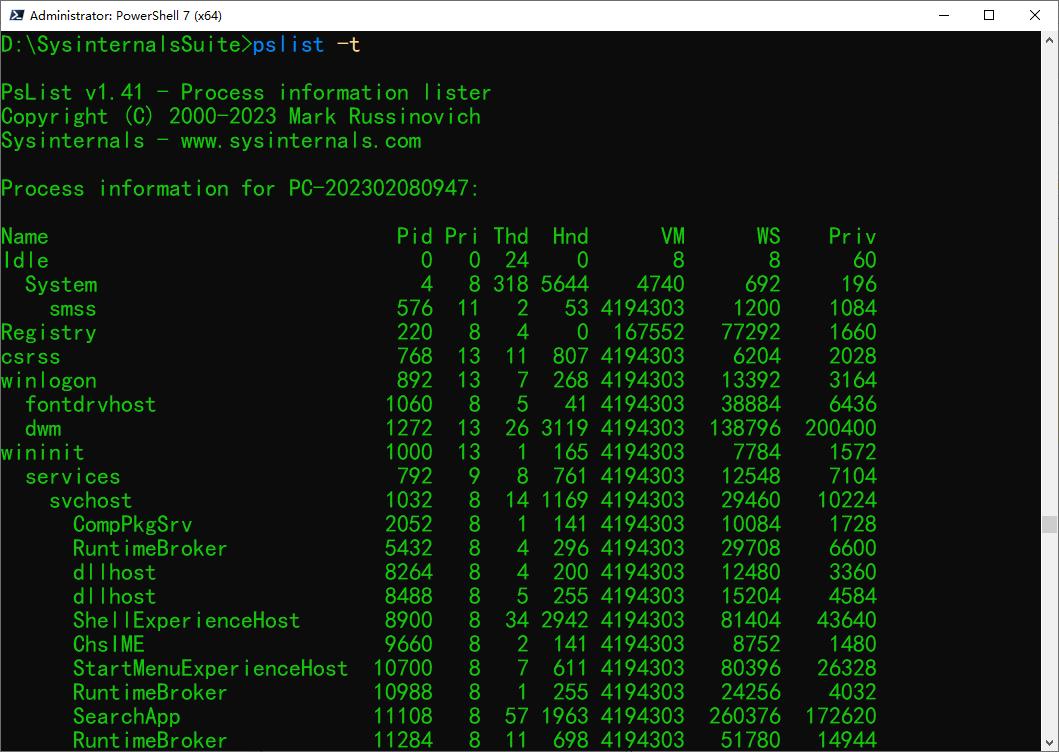Click the 'D:\SysinternalsSuite>' prompt text

tap(126, 45)
